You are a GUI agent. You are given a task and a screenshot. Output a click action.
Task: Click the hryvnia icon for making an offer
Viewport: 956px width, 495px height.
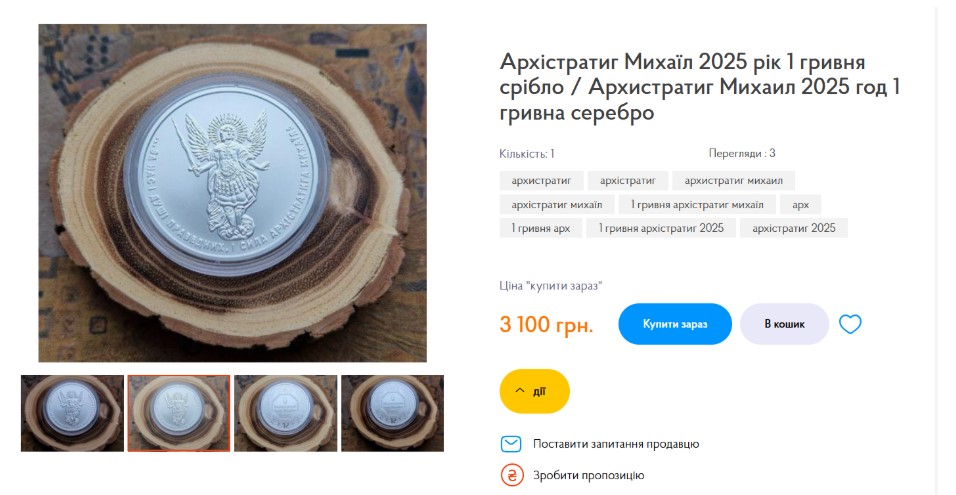512,475
